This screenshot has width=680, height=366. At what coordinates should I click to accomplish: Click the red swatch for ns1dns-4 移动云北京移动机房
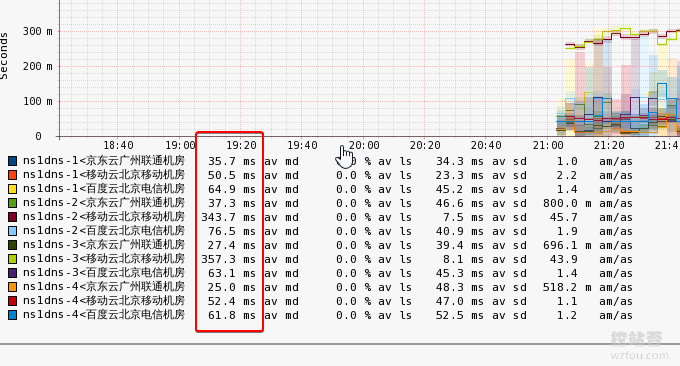point(13,301)
